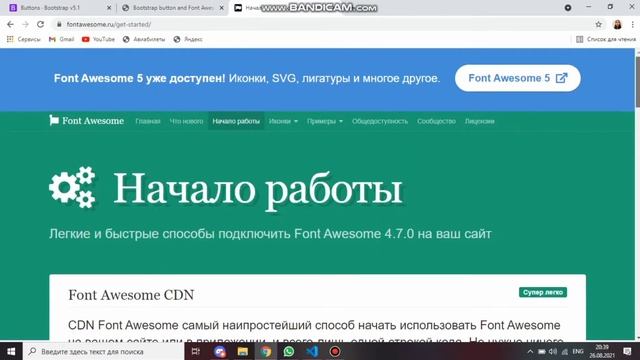Close the Buttons Bootstrap tab

click(109, 8)
